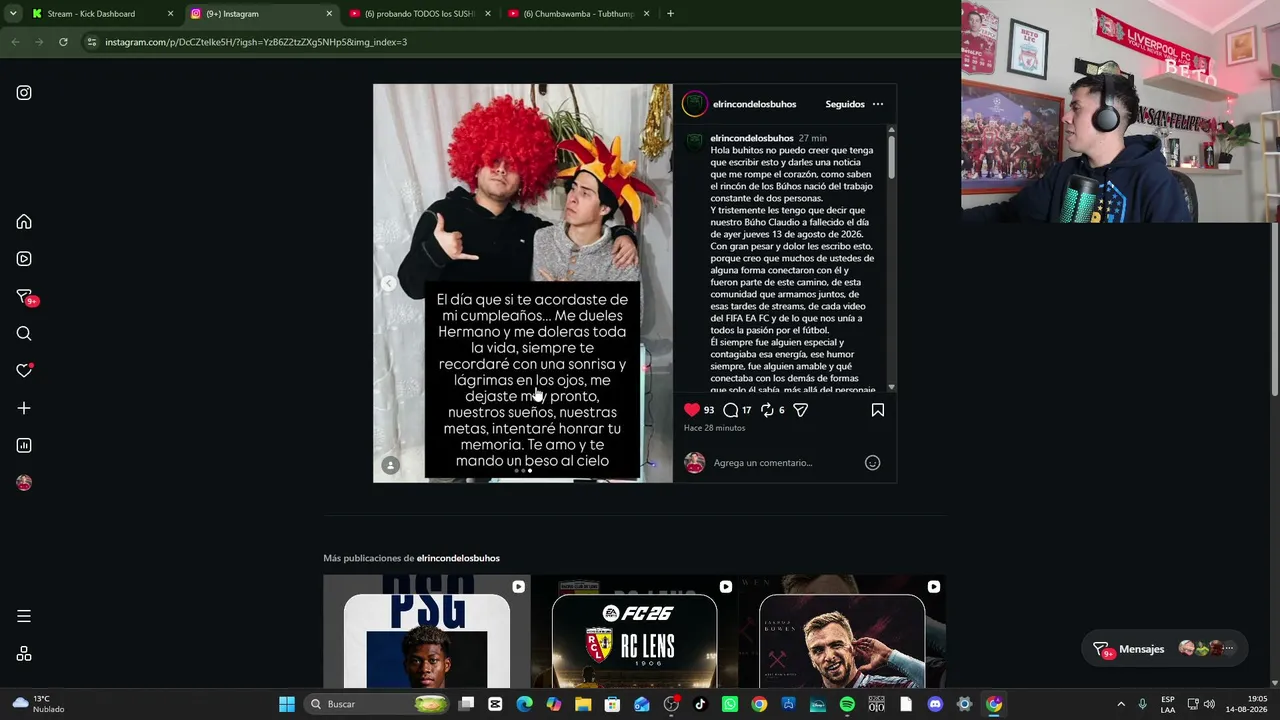The height and width of the screenshot is (720, 1280).
Task: Open elrincondelosbuhos story avatar in header
Action: pyautogui.click(x=695, y=104)
